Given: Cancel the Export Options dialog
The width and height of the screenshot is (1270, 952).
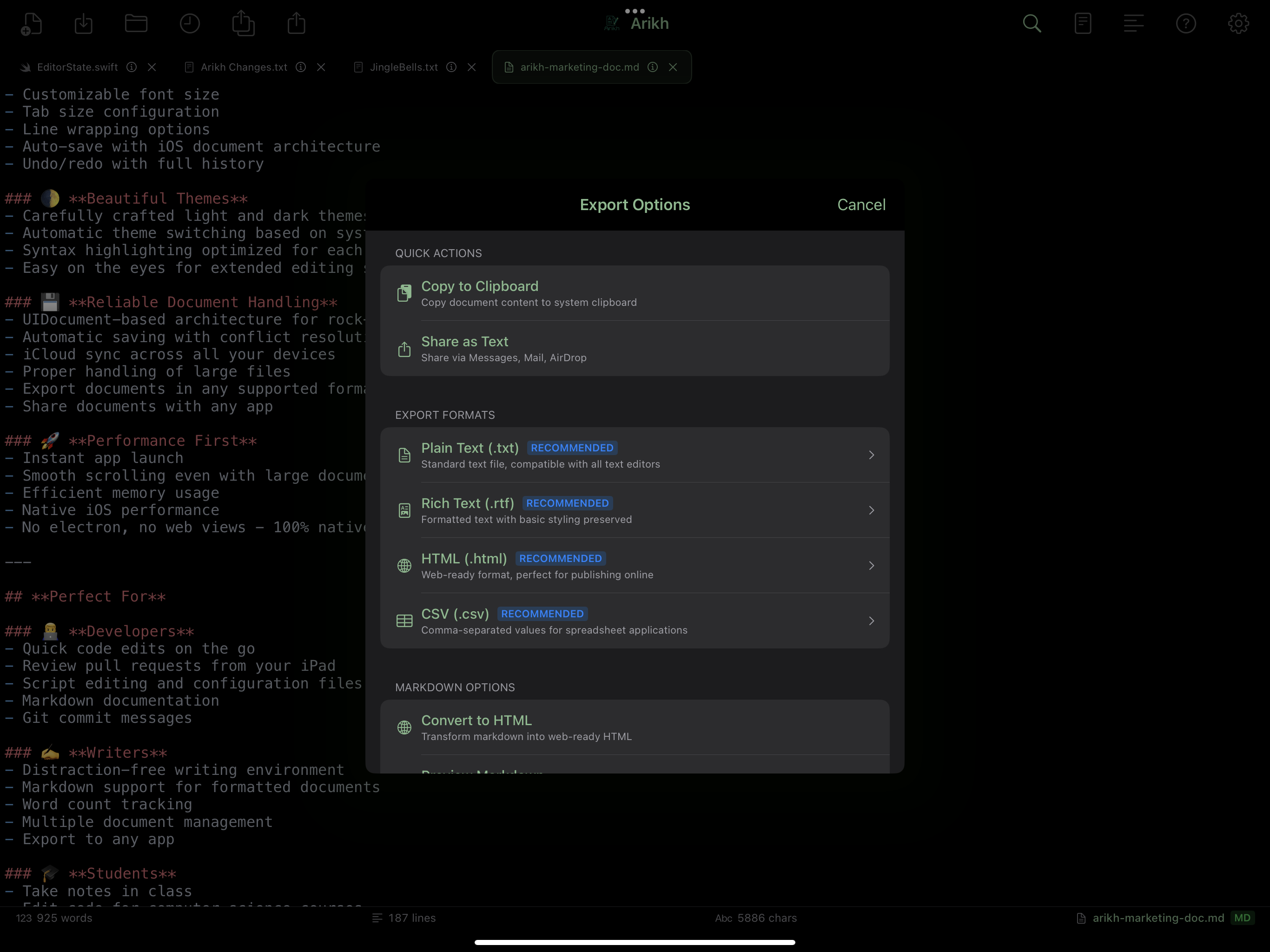Looking at the screenshot, I should pyautogui.click(x=860, y=205).
